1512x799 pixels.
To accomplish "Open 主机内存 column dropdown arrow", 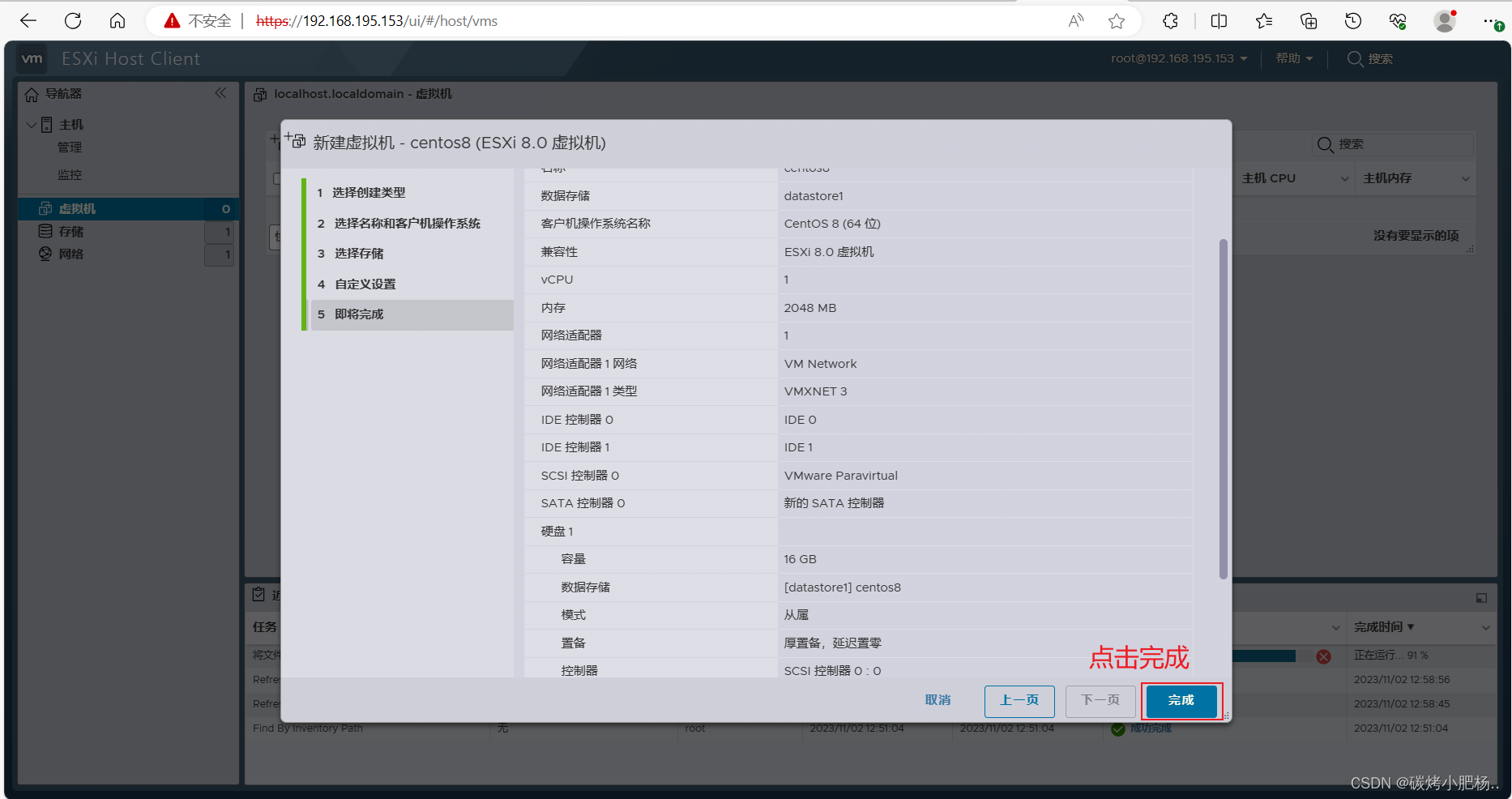I will [1466, 179].
